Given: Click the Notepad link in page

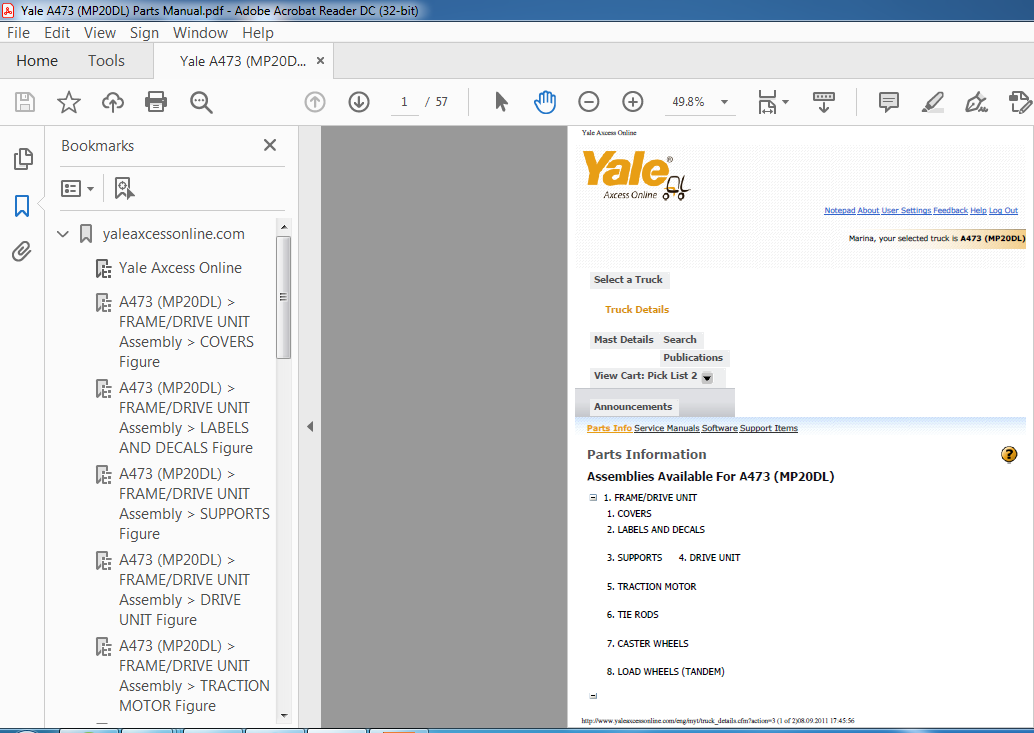Looking at the screenshot, I should point(839,210).
